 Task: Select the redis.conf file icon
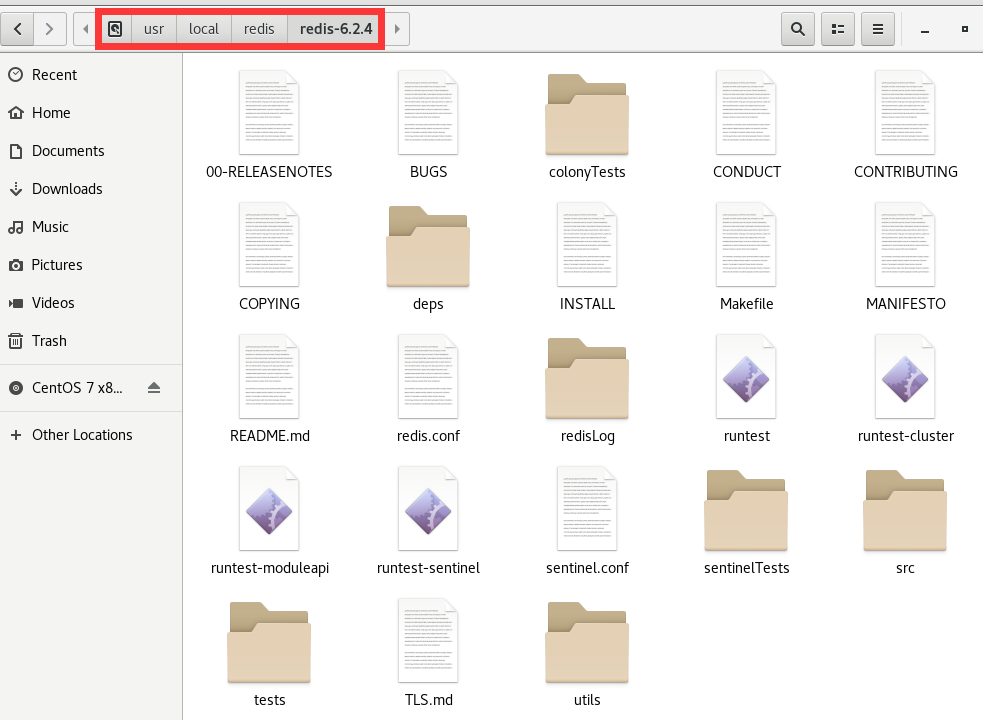tap(428, 377)
